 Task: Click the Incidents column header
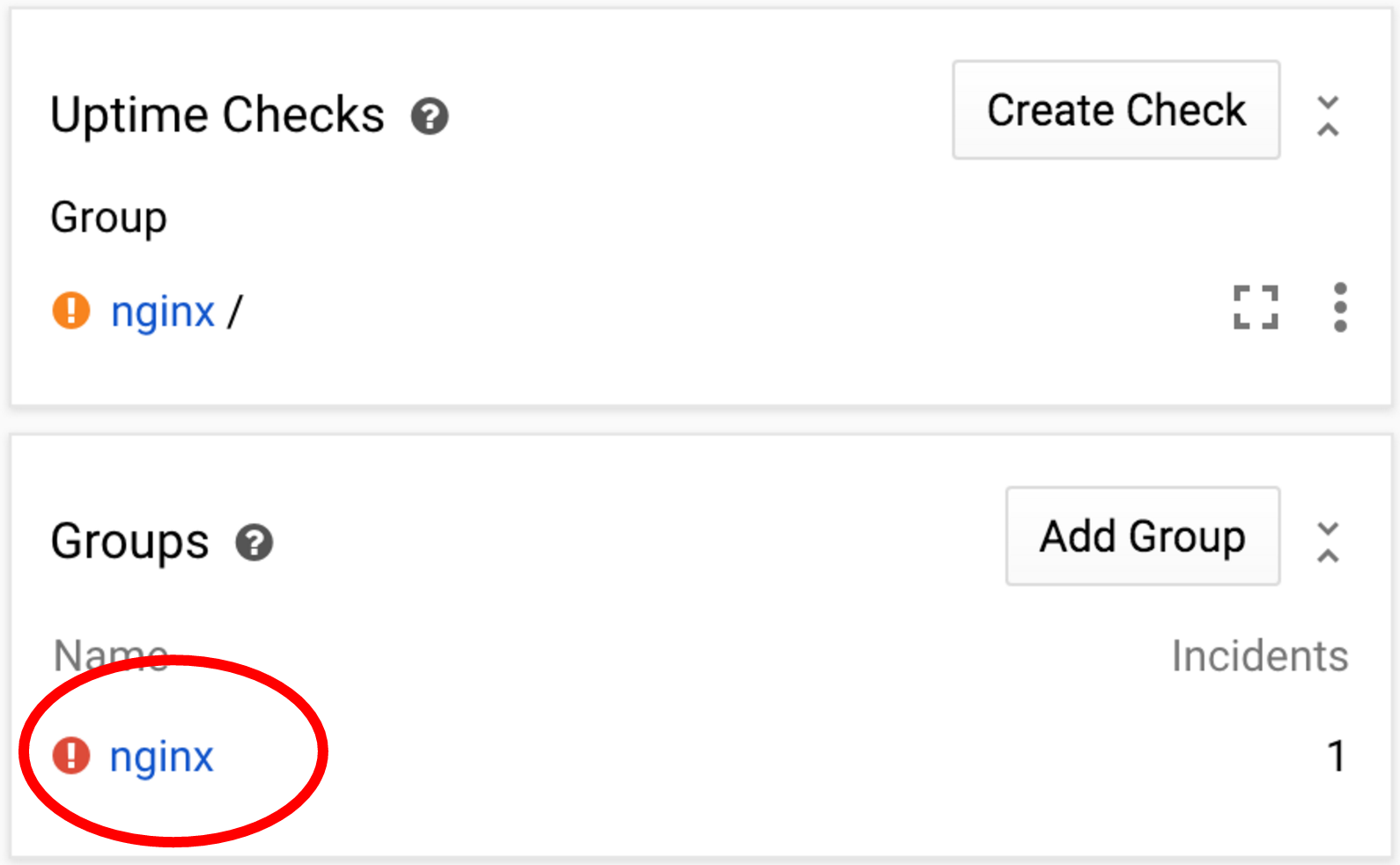[1259, 656]
